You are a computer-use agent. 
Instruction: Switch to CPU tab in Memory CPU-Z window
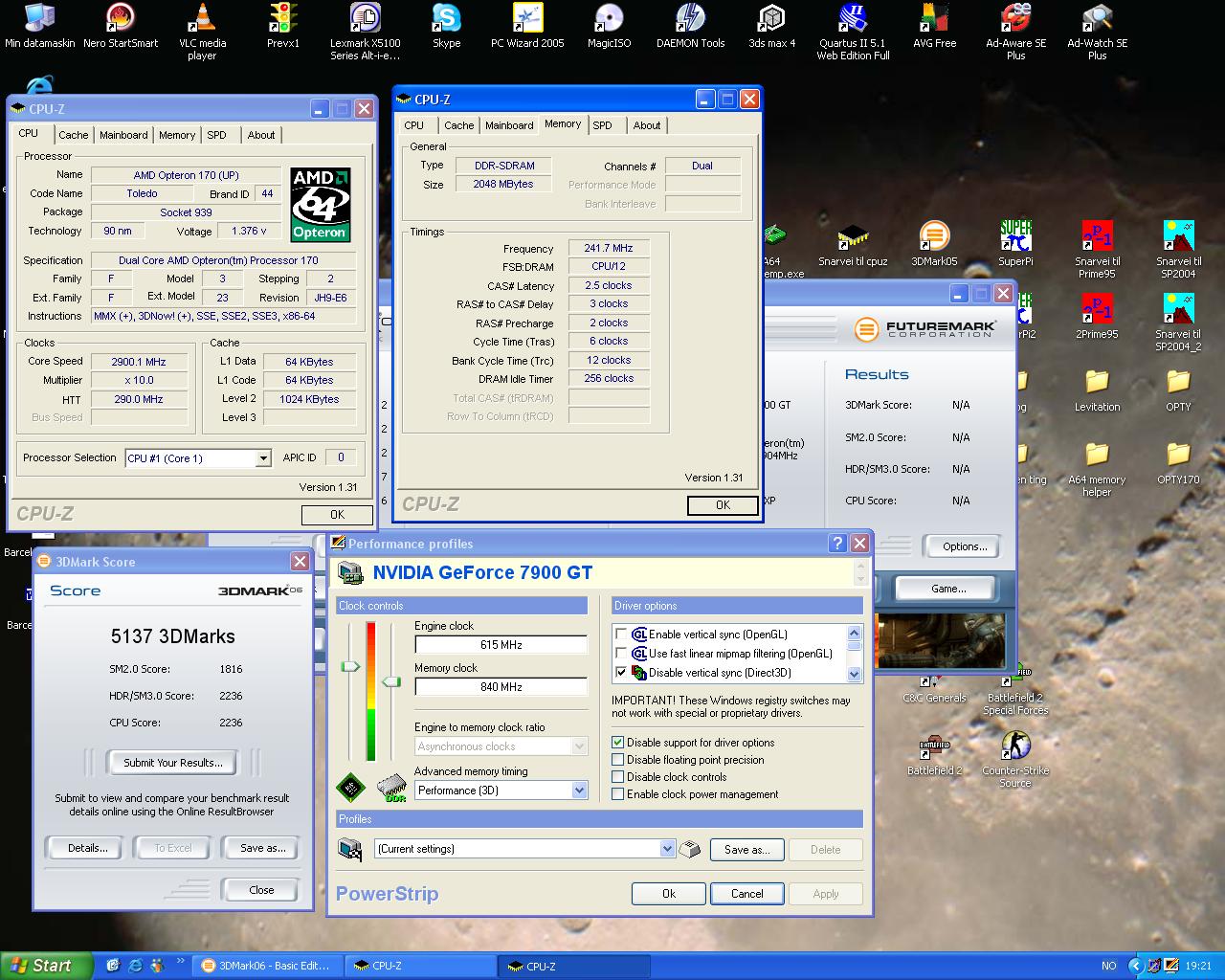pyautogui.click(x=414, y=125)
